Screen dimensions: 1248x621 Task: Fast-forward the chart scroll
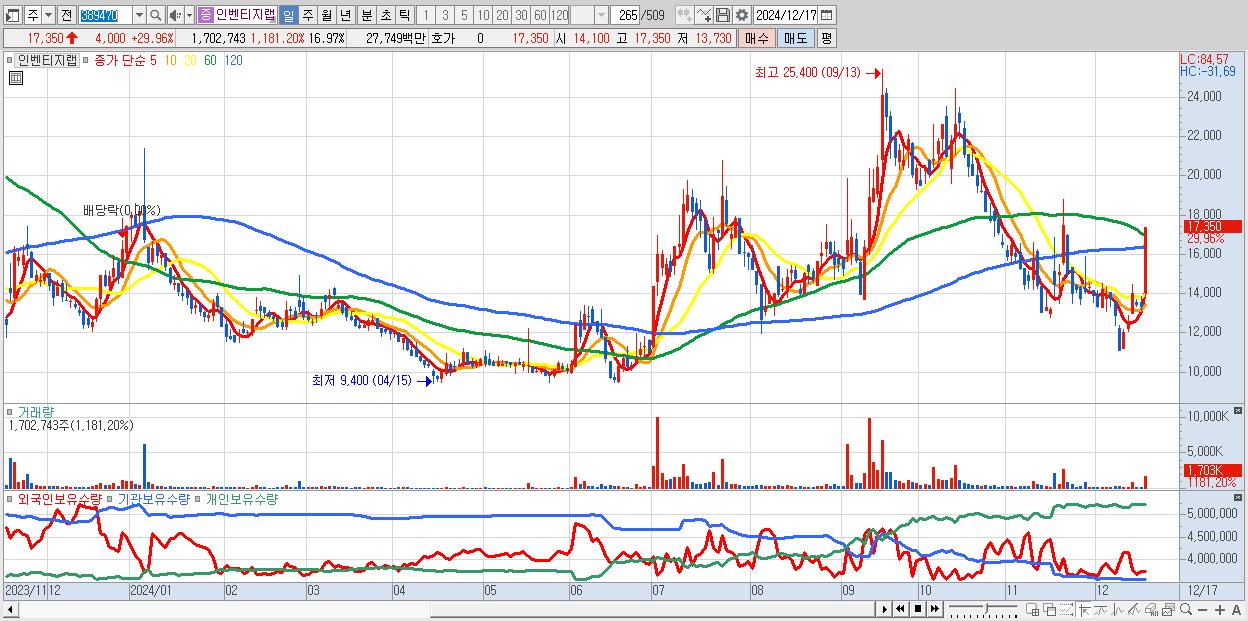click(934, 609)
